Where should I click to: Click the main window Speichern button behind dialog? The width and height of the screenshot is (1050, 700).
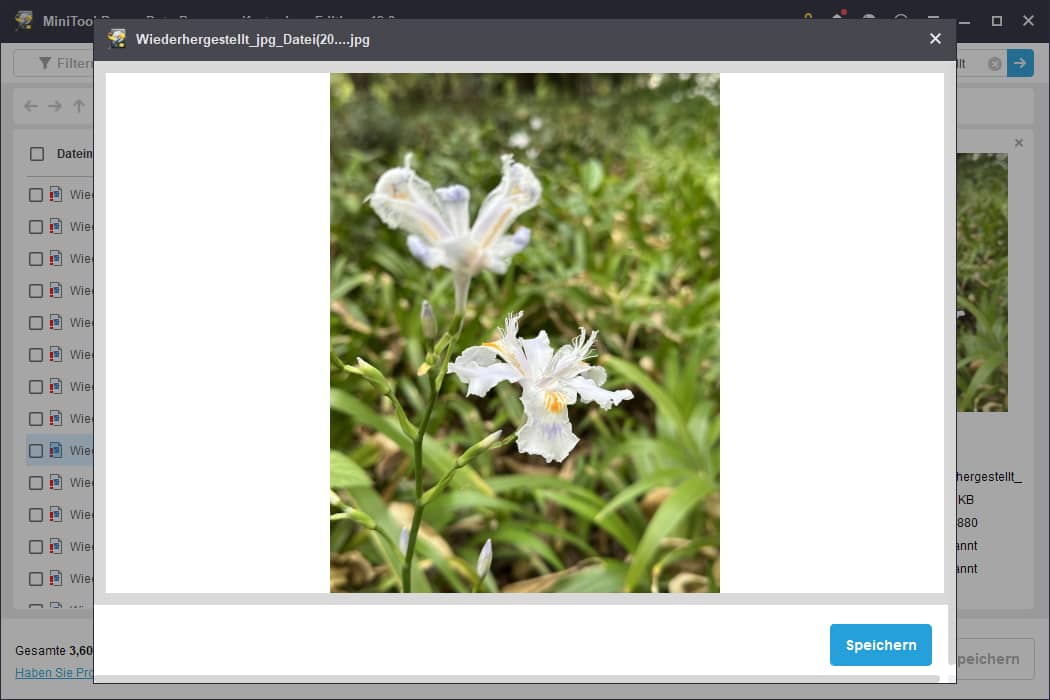(x=995, y=659)
